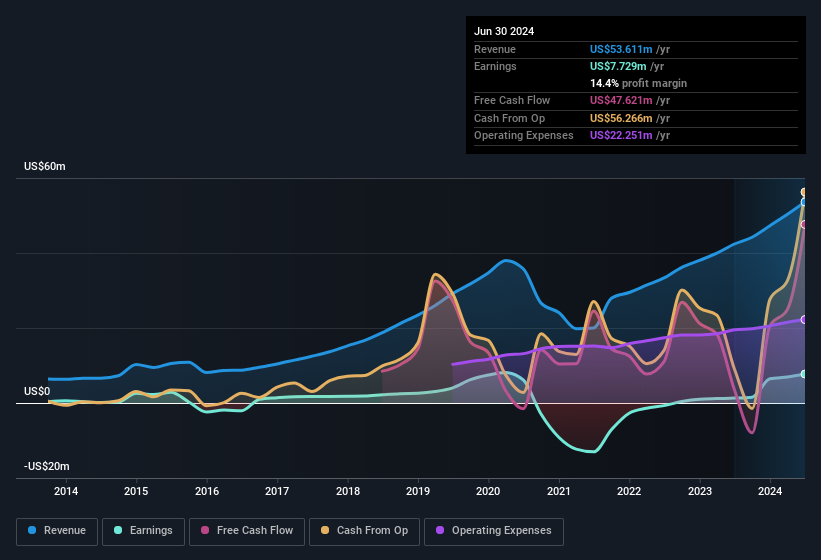Click the Free Cash Flow tooltip value
This screenshot has height=560, width=821.
(x=630, y=100)
